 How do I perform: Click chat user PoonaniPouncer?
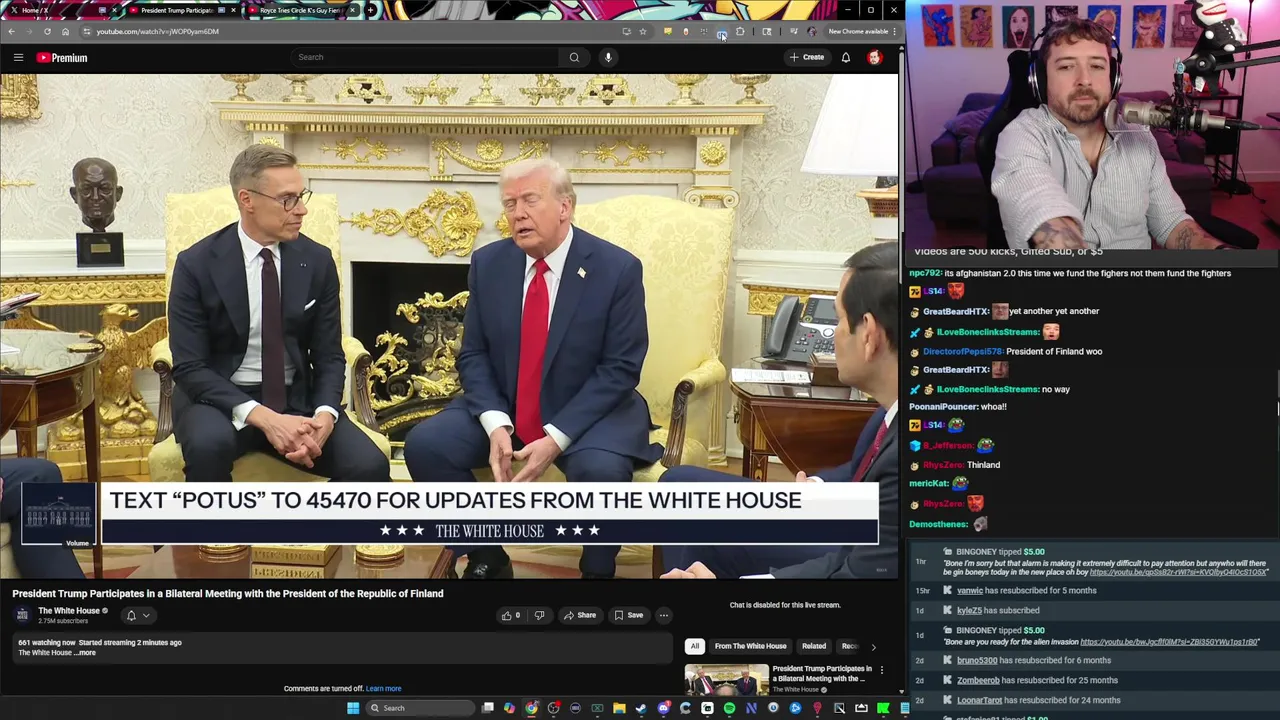(943, 407)
